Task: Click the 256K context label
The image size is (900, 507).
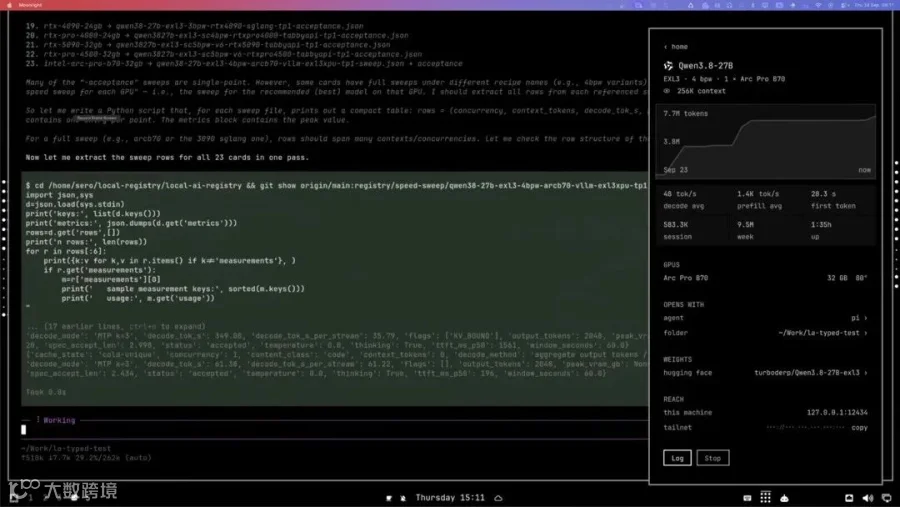Action: point(701,91)
